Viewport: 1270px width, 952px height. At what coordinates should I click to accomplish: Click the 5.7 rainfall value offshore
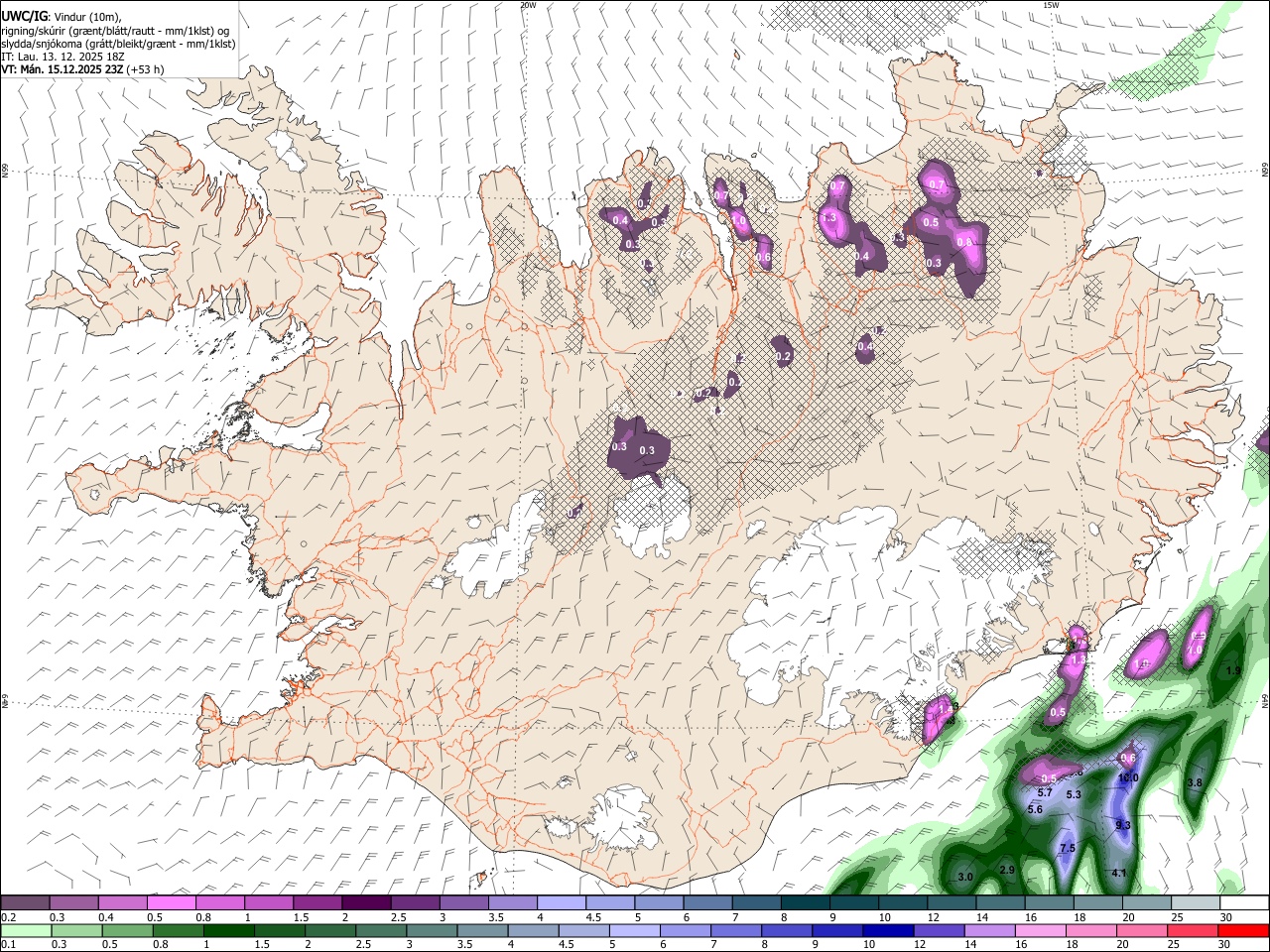(x=1045, y=792)
